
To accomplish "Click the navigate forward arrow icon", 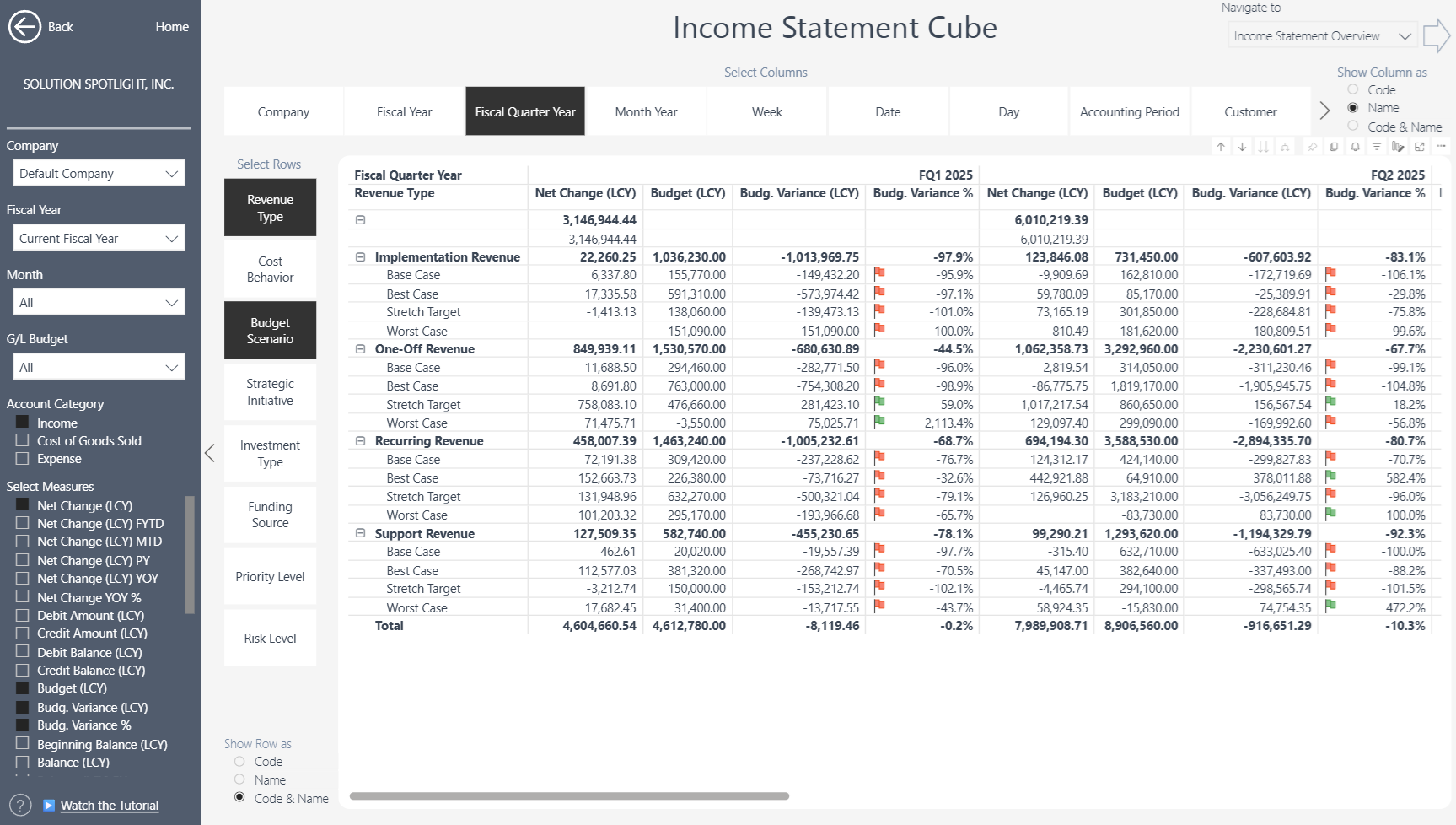I will tap(1436, 36).
